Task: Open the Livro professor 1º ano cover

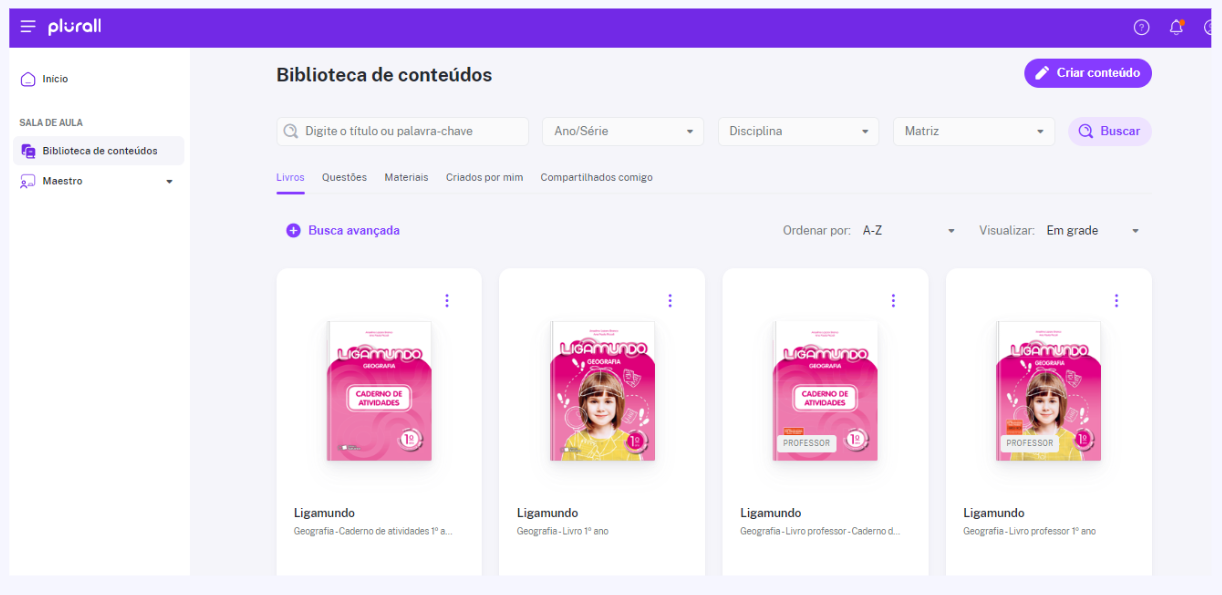Action: [x=1048, y=391]
